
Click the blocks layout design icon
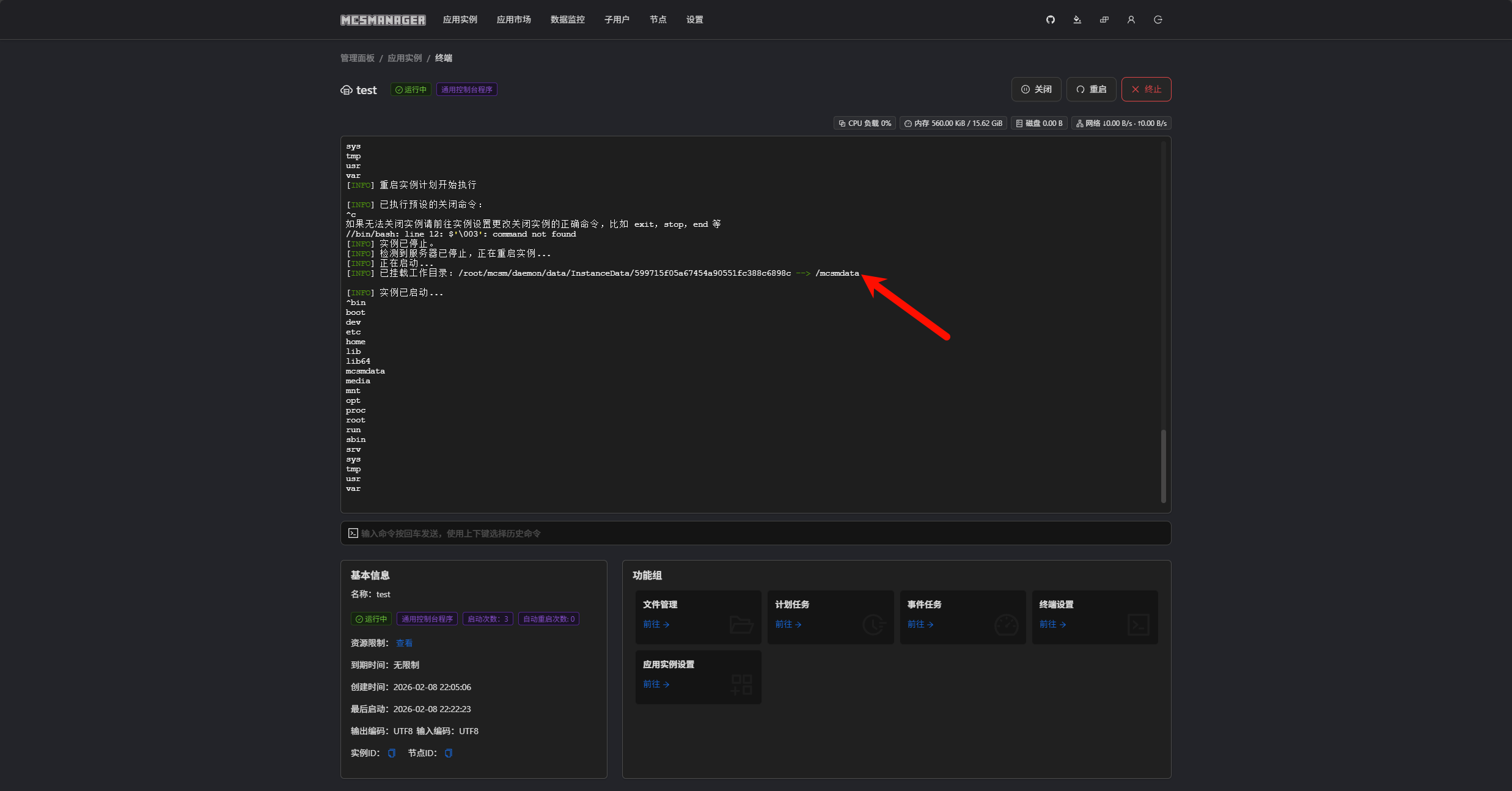(1104, 20)
